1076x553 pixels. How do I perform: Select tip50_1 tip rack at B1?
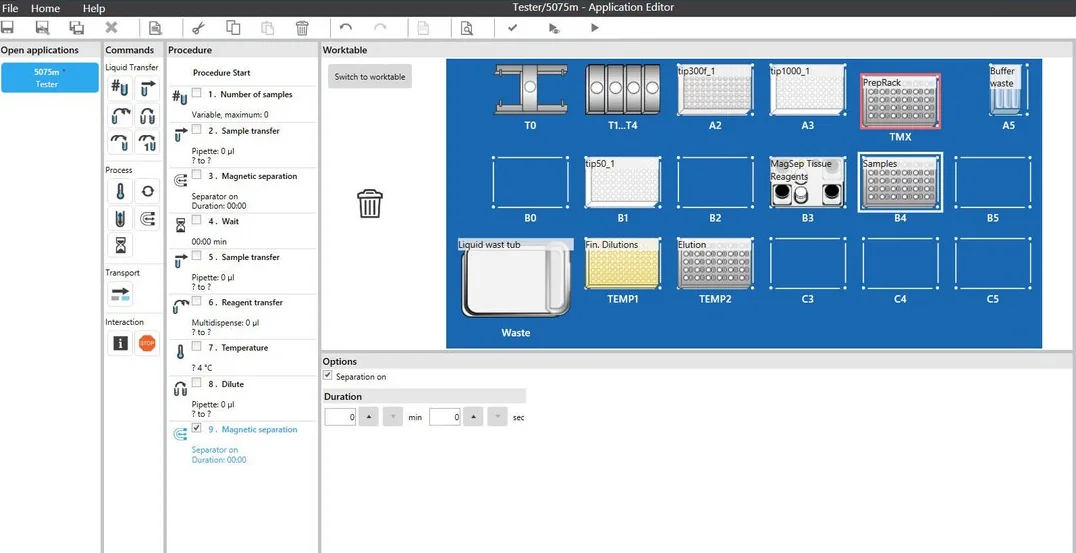(x=622, y=183)
